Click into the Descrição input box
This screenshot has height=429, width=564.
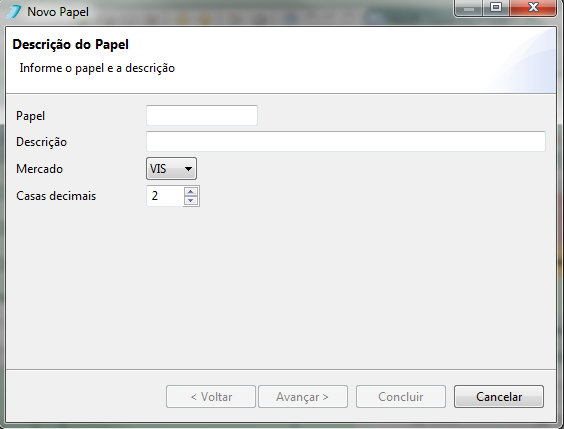346,141
